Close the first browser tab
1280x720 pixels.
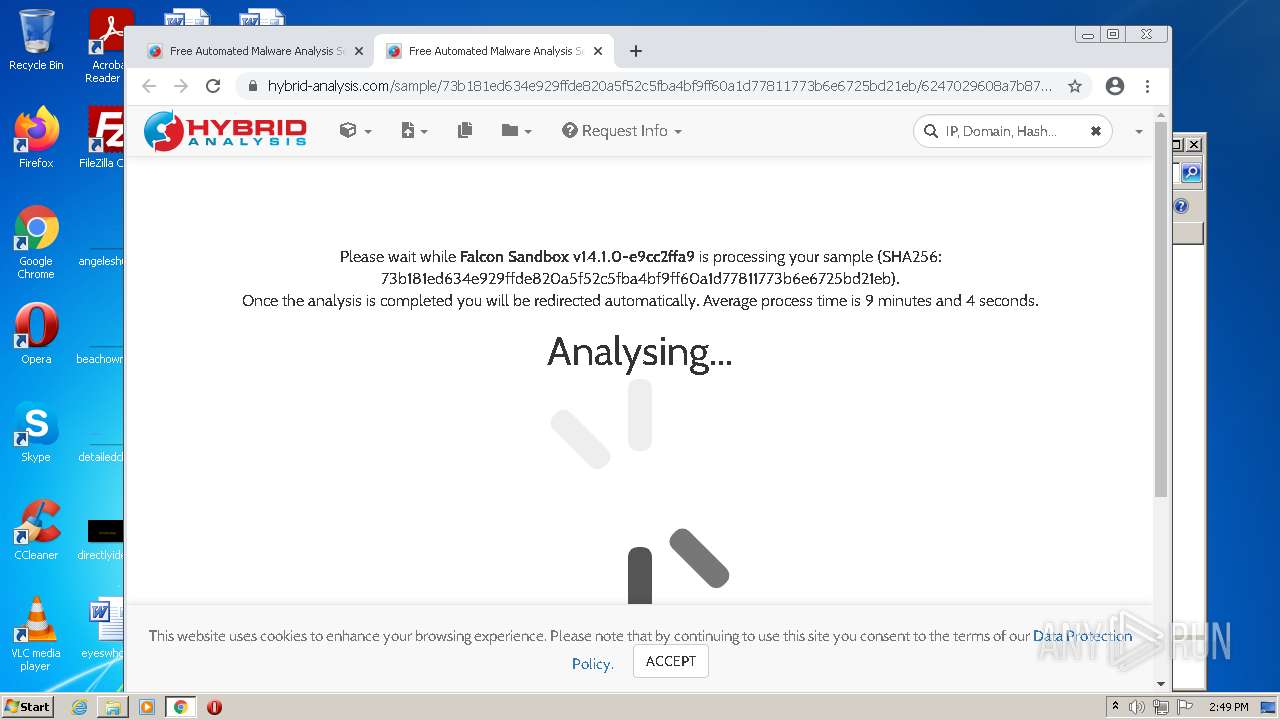359,51
